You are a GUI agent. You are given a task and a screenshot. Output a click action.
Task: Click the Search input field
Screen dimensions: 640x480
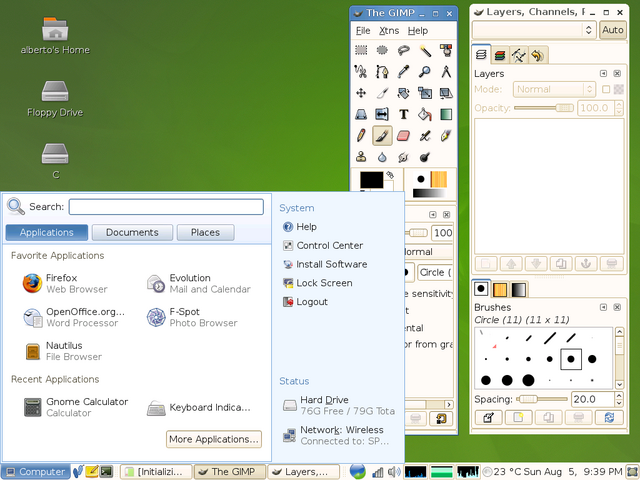166,207
